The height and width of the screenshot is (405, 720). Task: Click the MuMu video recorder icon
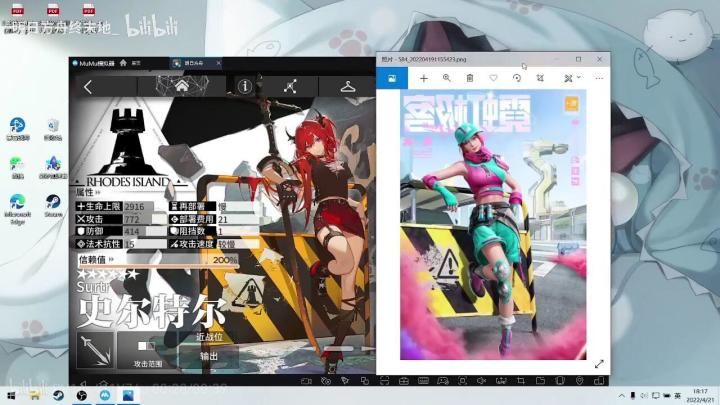tap(306, 381)
